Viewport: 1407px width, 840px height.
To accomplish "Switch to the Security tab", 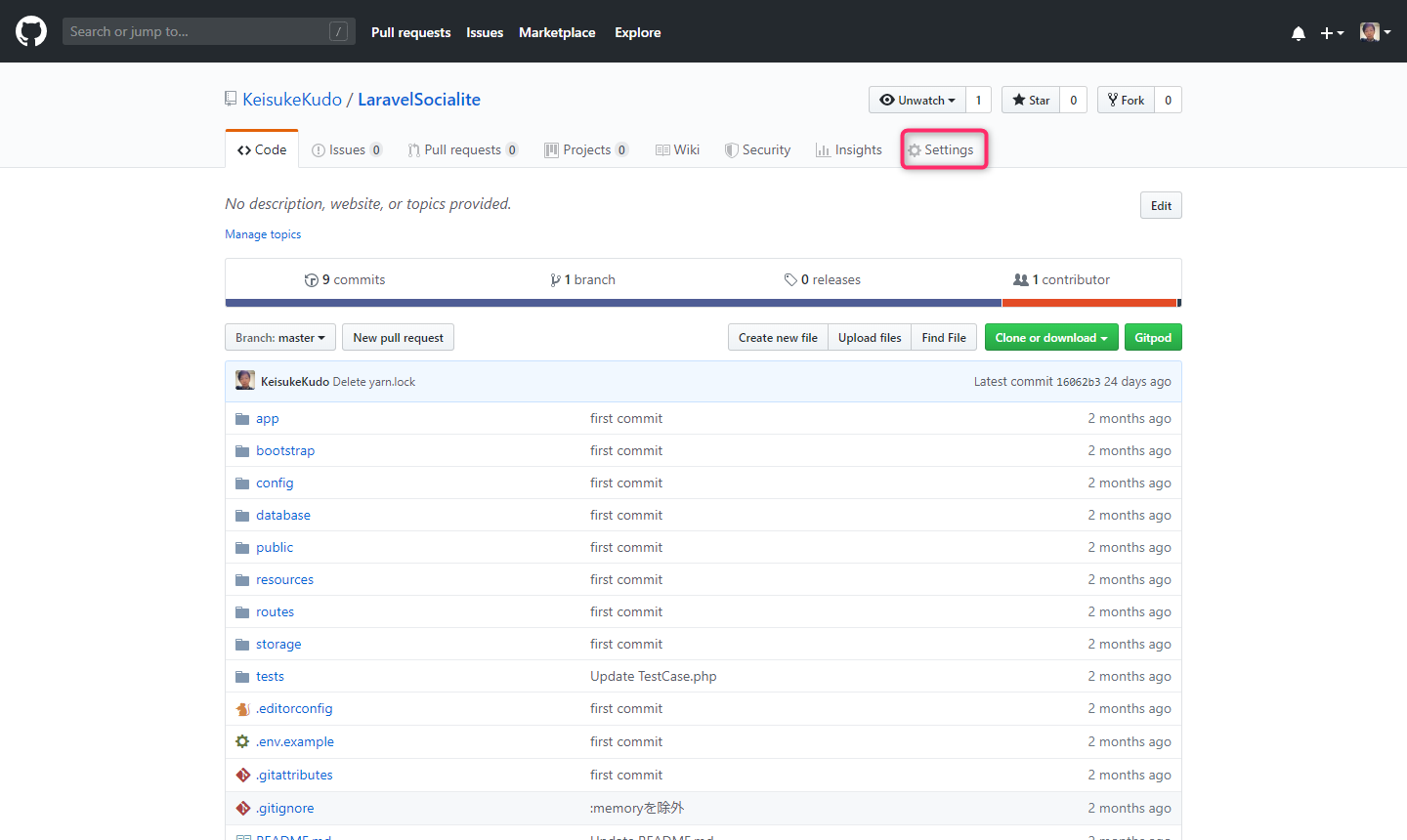I will pos(757,149).
